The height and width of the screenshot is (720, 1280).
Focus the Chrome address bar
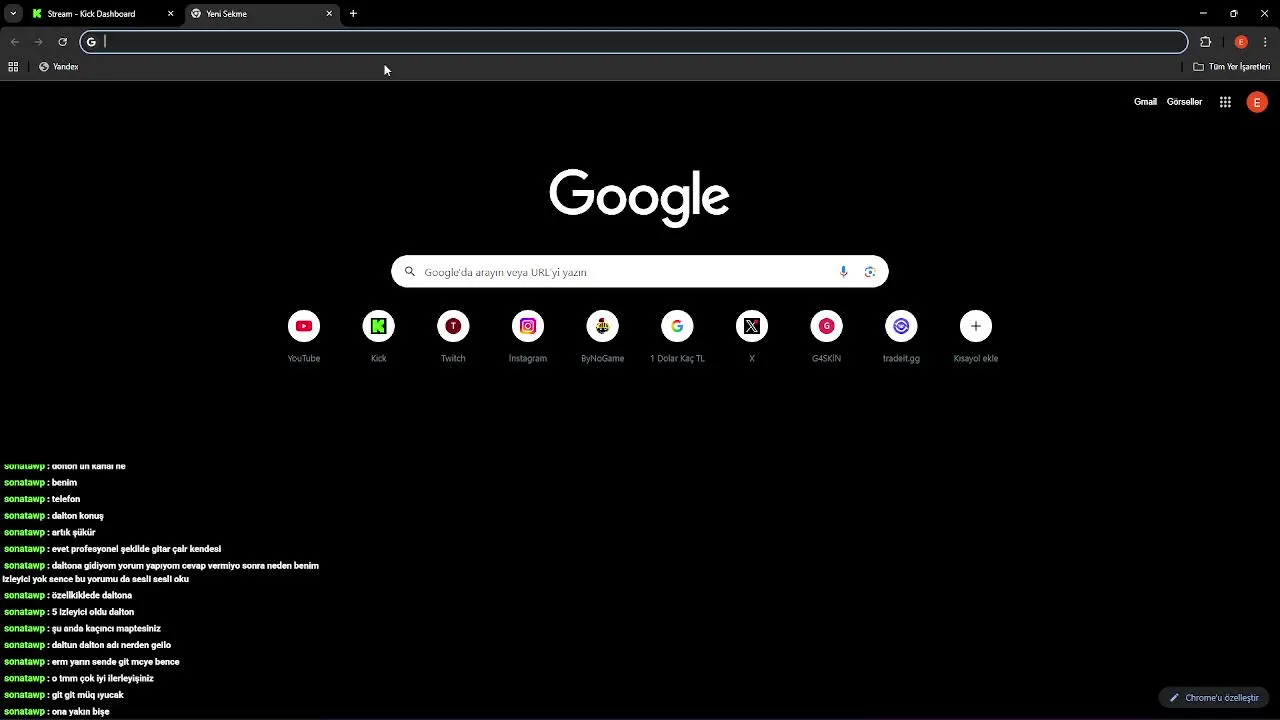pyautogui.click(x=634, y=42)
